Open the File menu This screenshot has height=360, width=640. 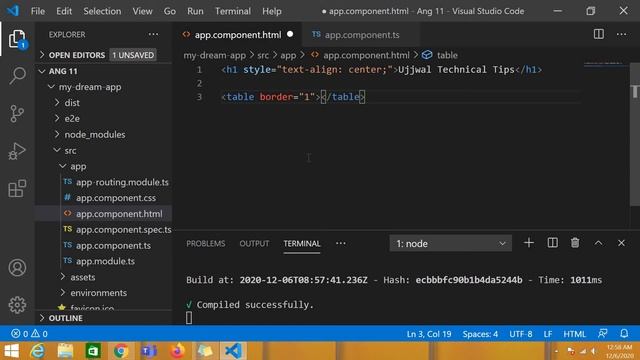38,11
